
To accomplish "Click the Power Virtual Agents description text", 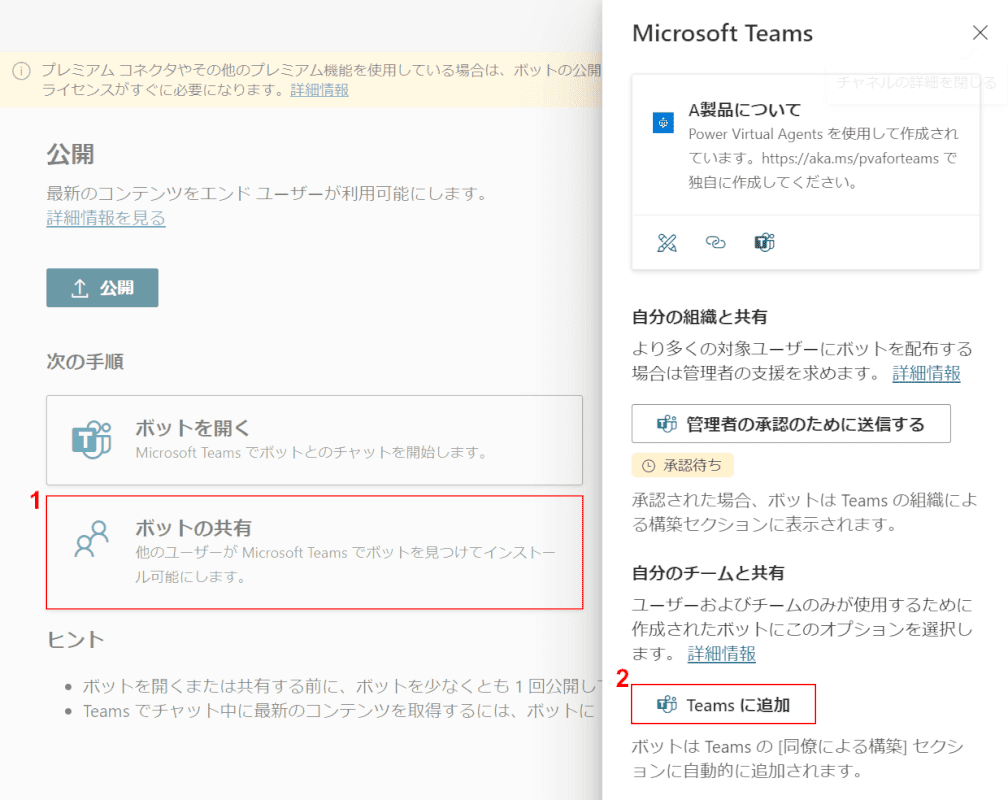I will tap(823, 158).
